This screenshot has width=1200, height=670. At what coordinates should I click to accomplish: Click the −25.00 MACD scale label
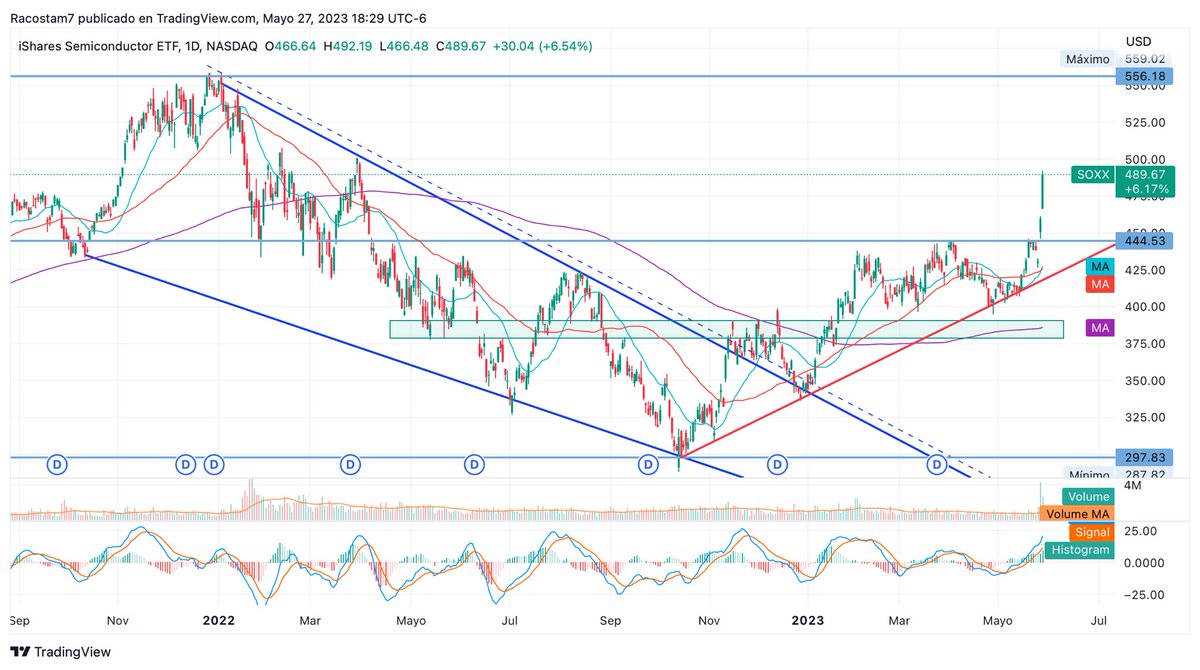(x=1145, y=595)
